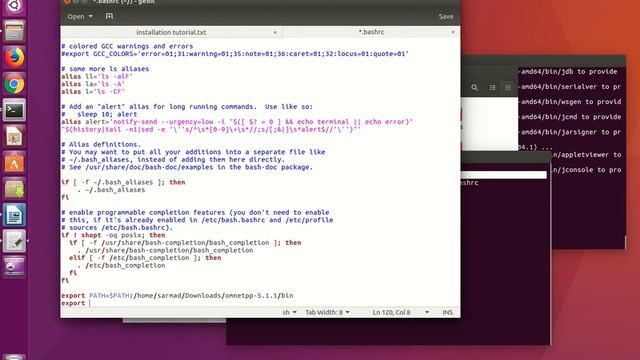Save the .bashrc file

(x=446, y=16)
